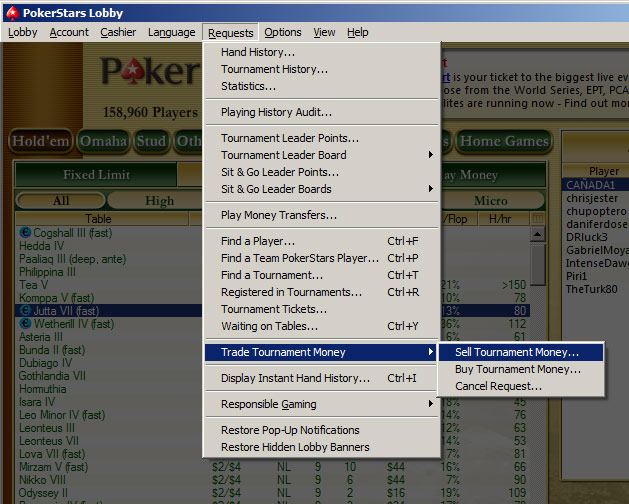Click the euro icon beside Cogshall III

tap(25, 232)
